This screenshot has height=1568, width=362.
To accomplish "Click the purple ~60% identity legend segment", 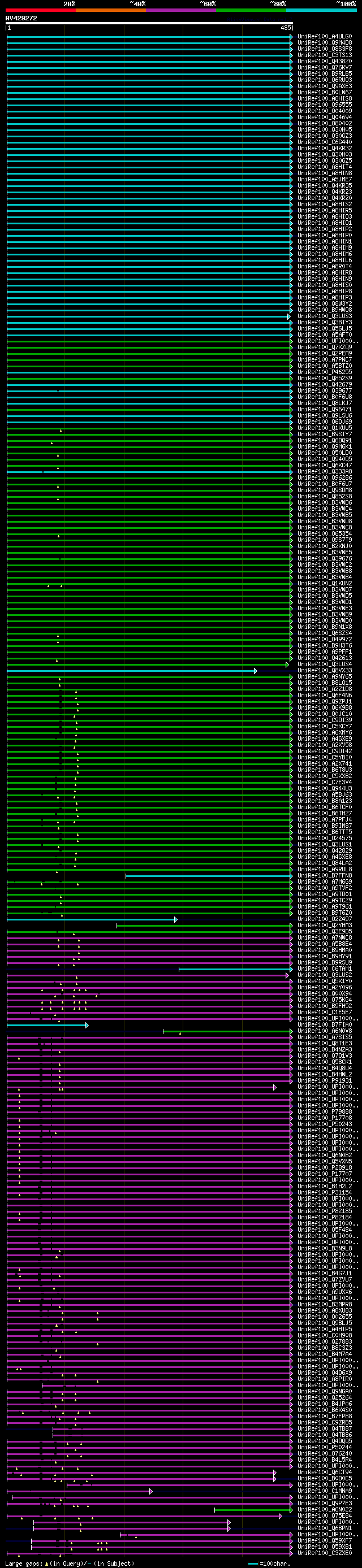I will pyautogui.click(x=181, y=10).
